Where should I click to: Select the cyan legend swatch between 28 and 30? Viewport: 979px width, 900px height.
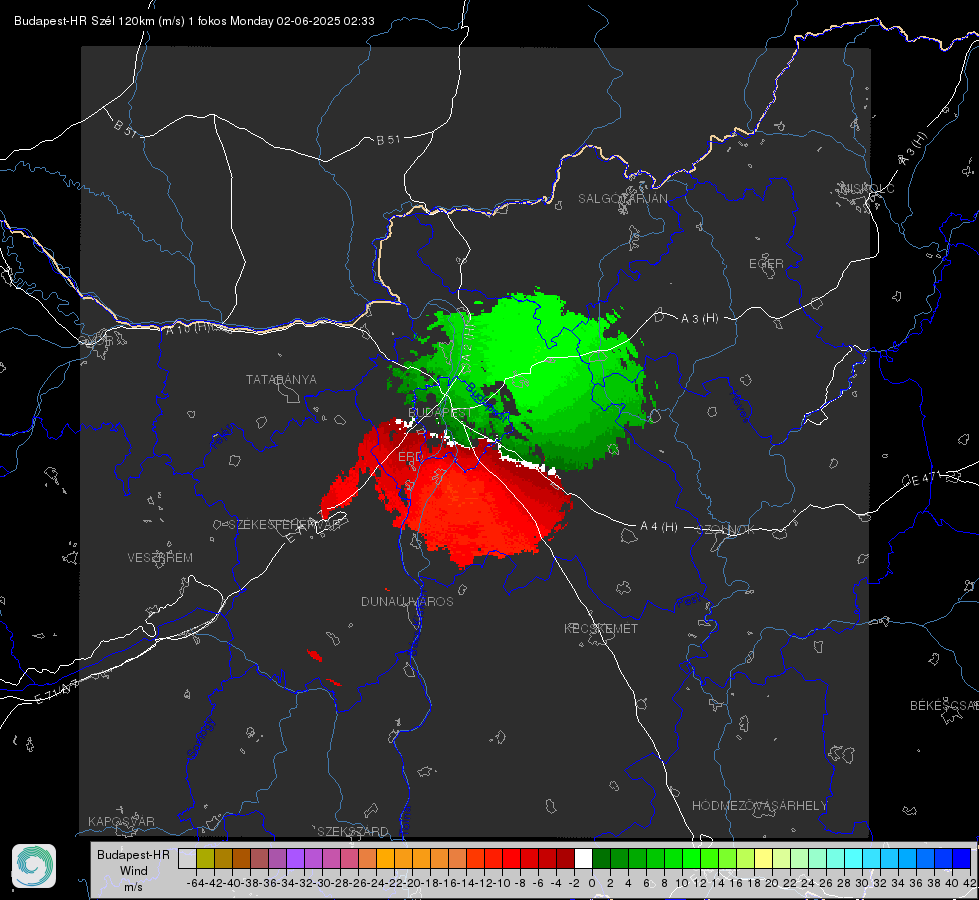coord(854,858)
